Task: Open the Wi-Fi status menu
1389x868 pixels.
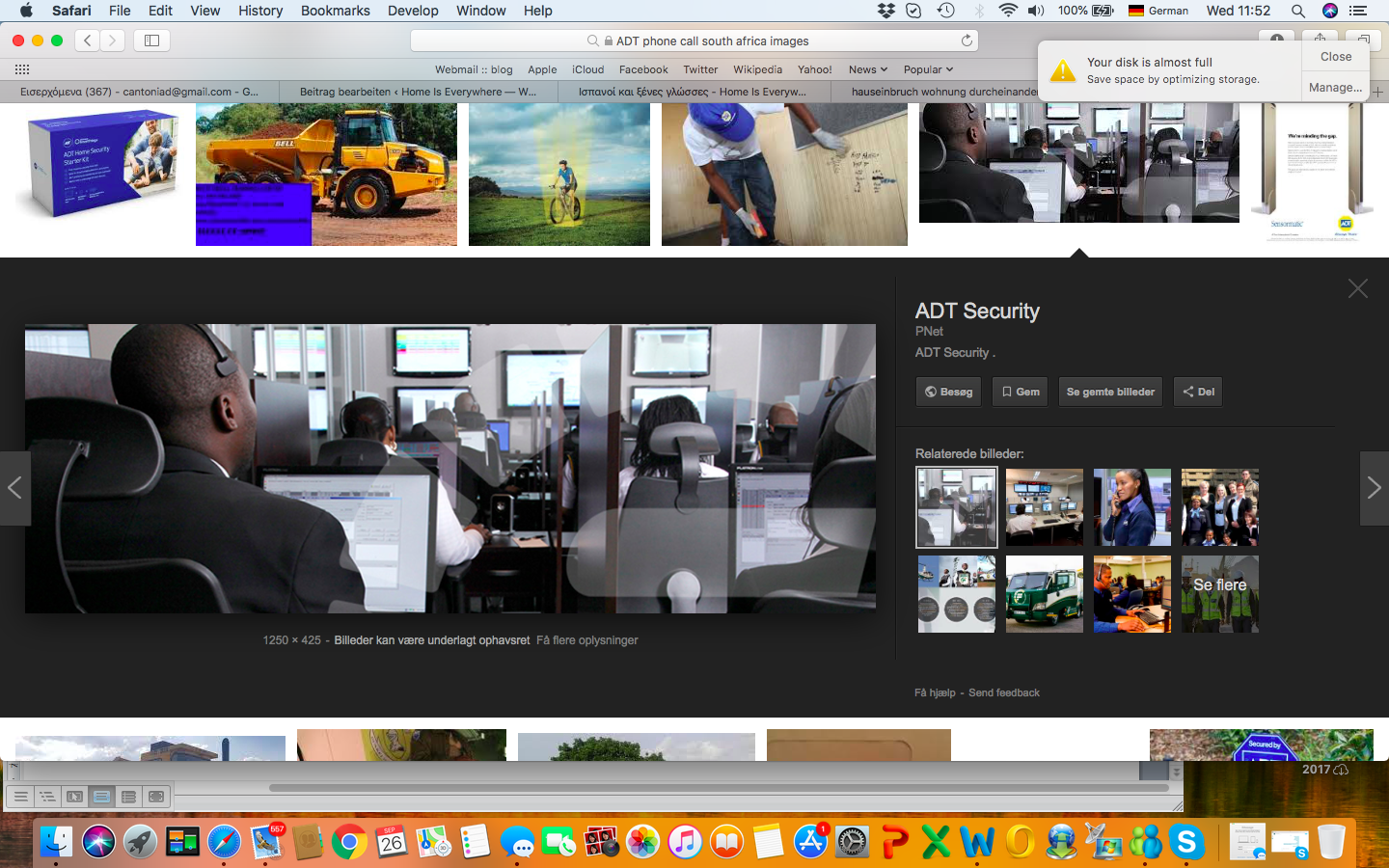Action: click(1008, 11)
